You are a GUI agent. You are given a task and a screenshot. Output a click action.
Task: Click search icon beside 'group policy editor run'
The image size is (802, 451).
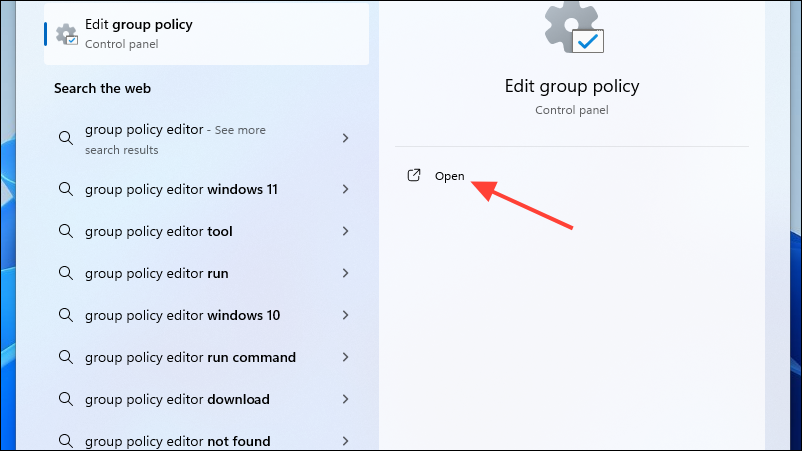(66, 273)
